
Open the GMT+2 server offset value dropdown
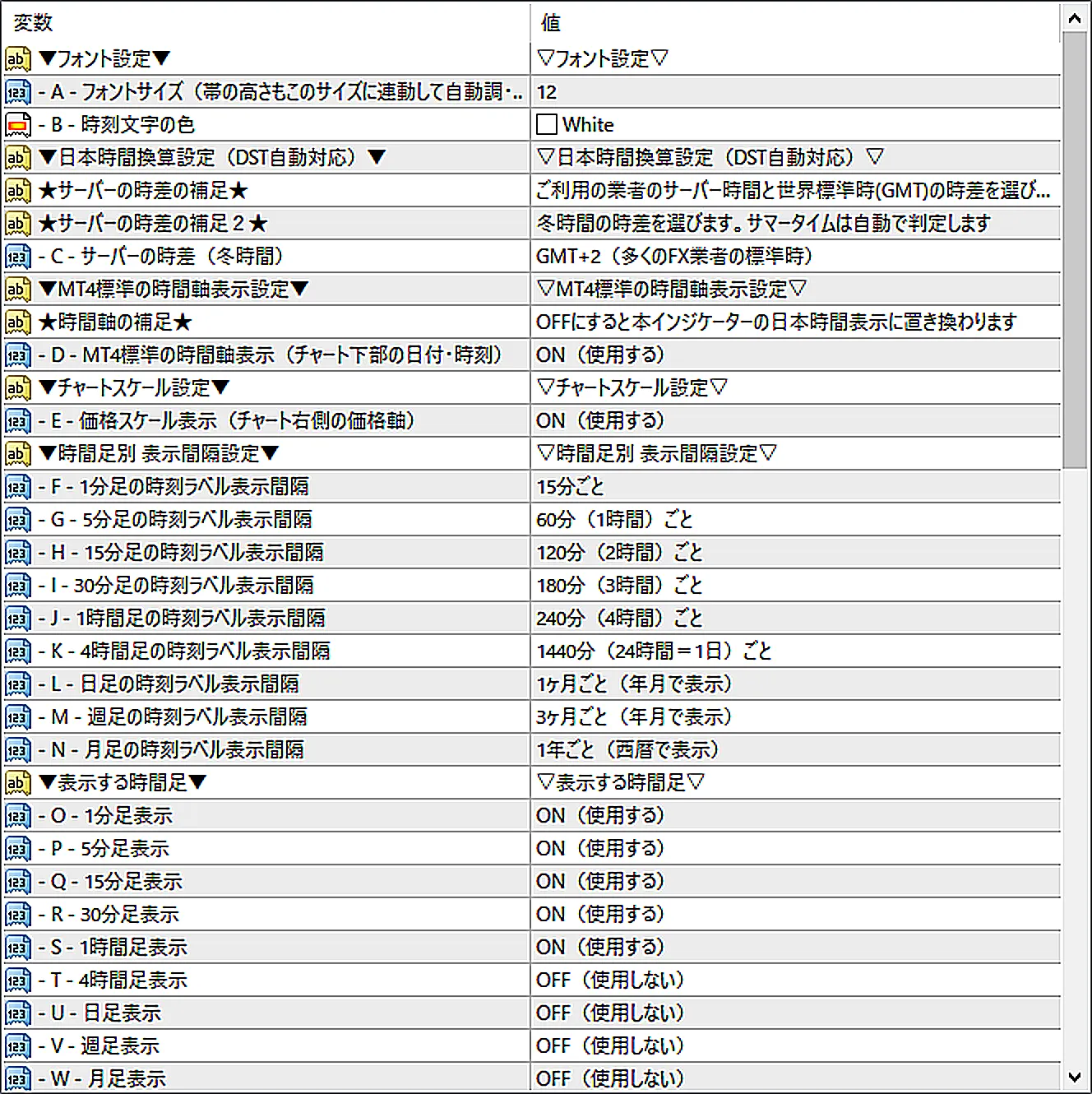(795, 257)
